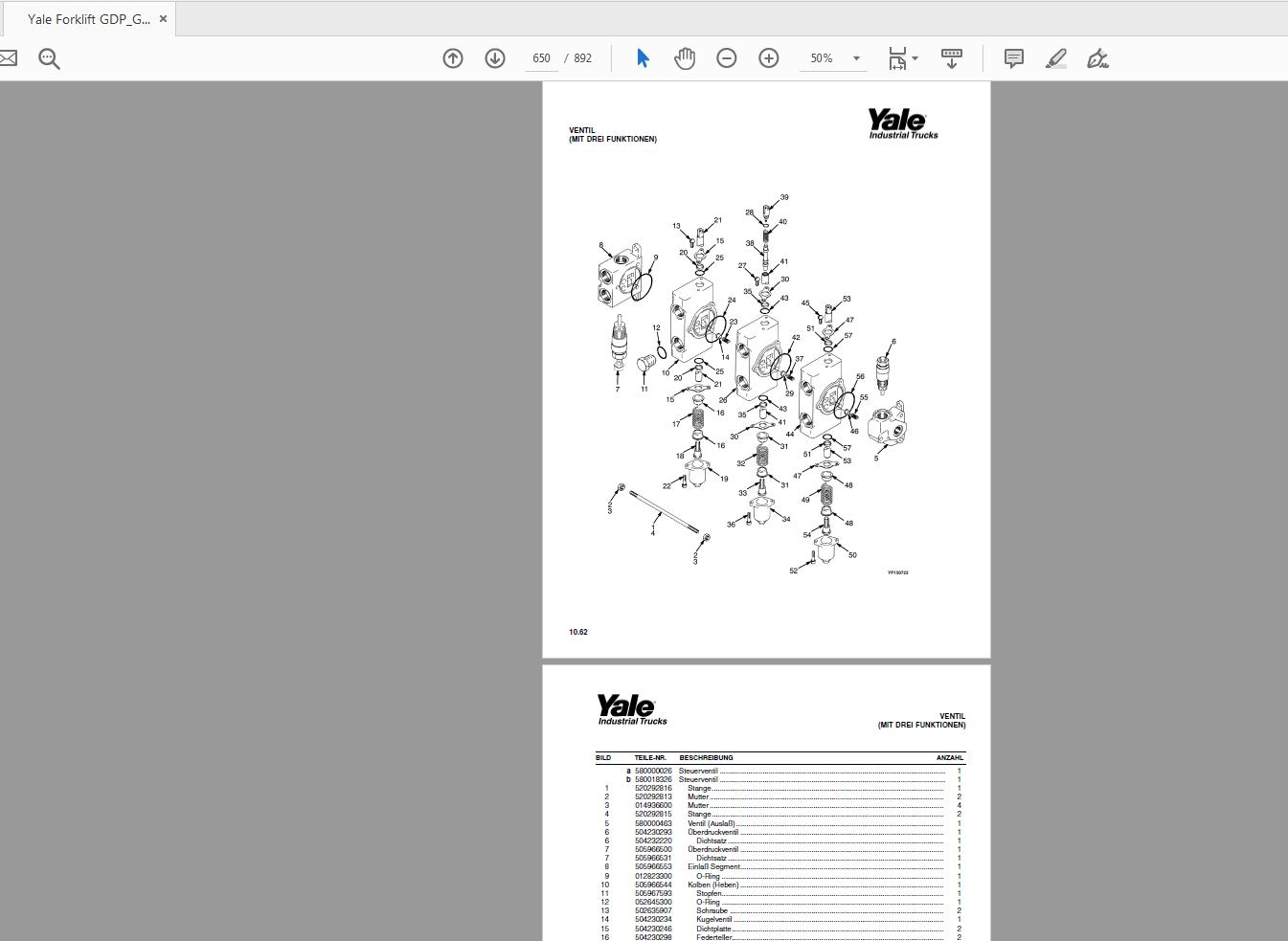
Task: Close the Yale Forklift document tab
Action: [x=163, y=19]
